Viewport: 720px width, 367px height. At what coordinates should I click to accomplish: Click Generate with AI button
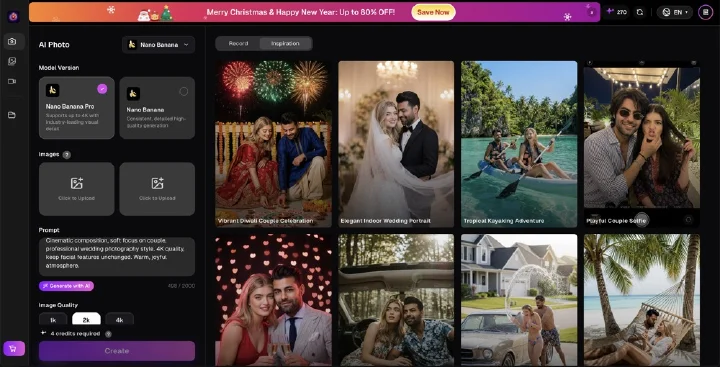pos(67,286)
